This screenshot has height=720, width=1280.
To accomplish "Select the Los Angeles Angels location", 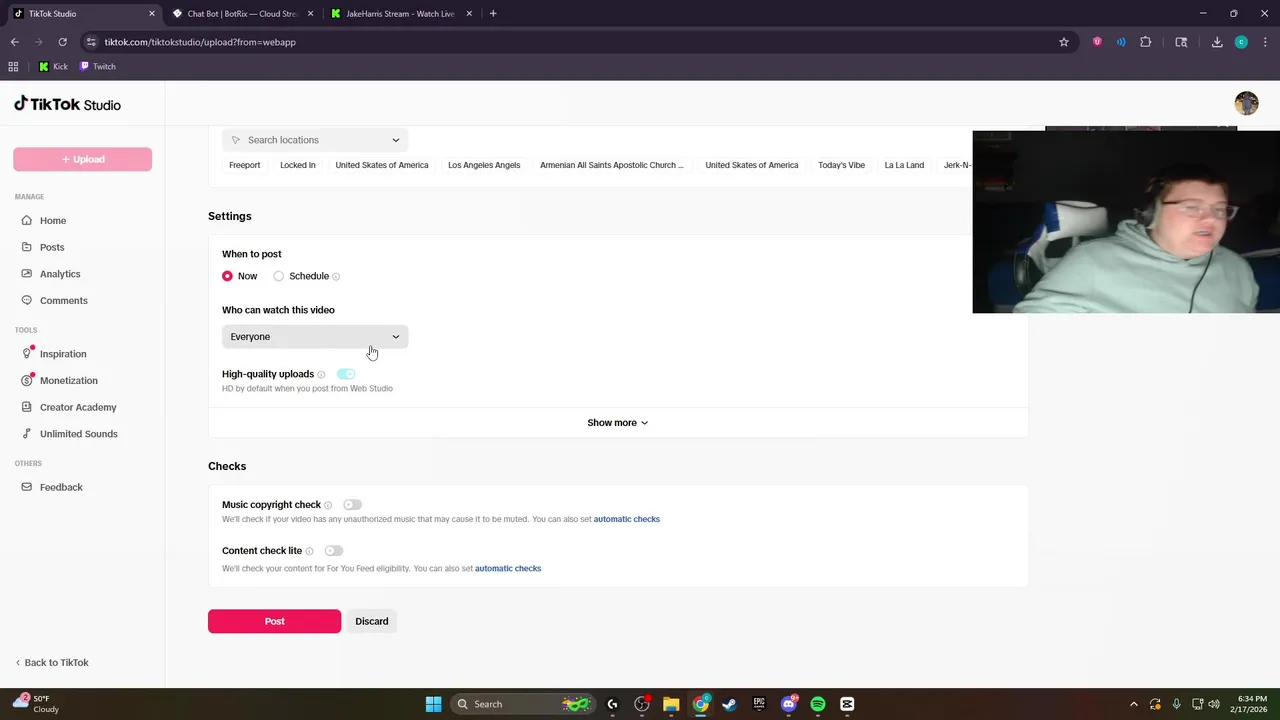I will [x=484, y=165].
